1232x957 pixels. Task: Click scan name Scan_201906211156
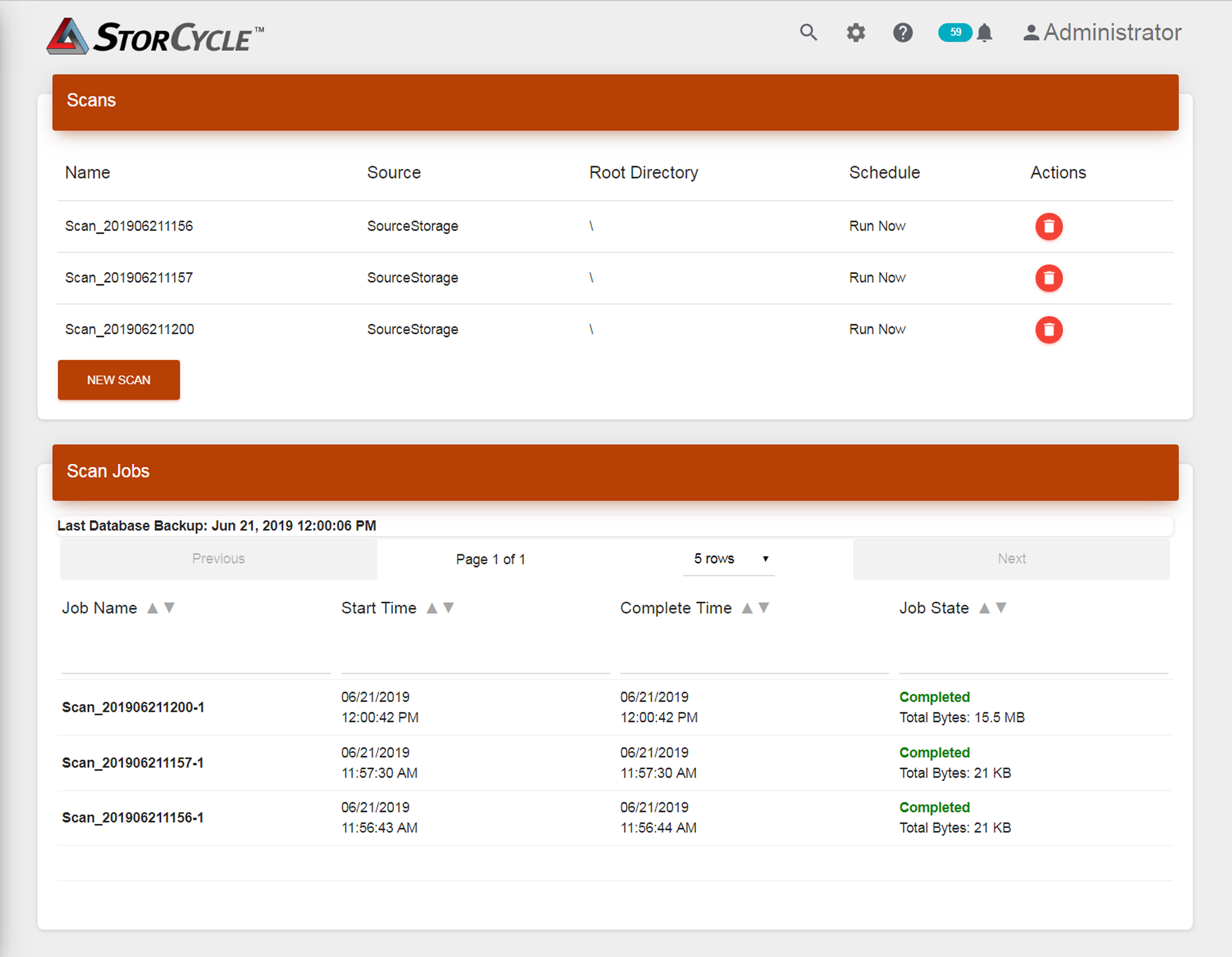(128, 226)
